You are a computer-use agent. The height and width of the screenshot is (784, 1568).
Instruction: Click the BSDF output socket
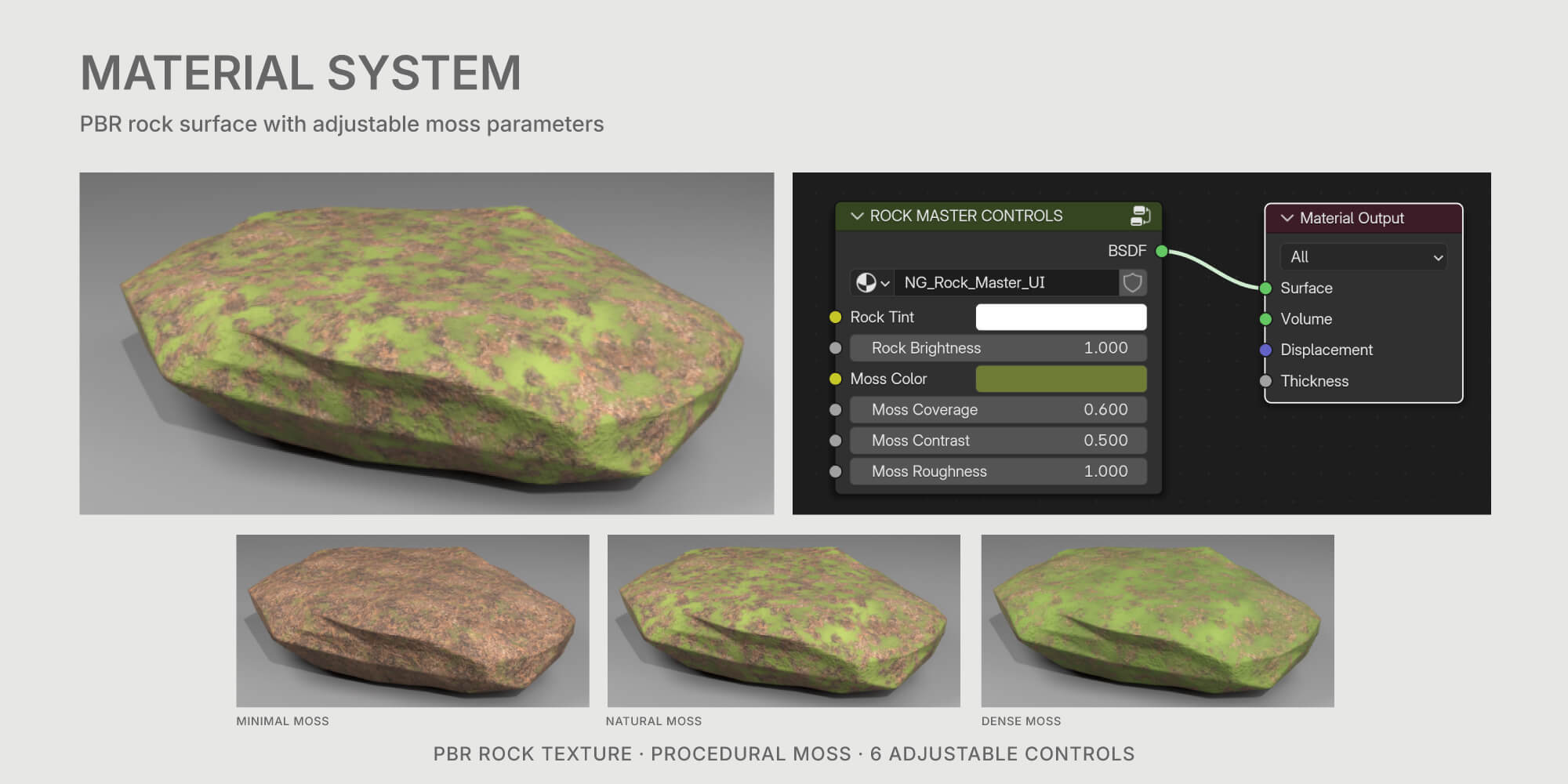pos(1162,251)
